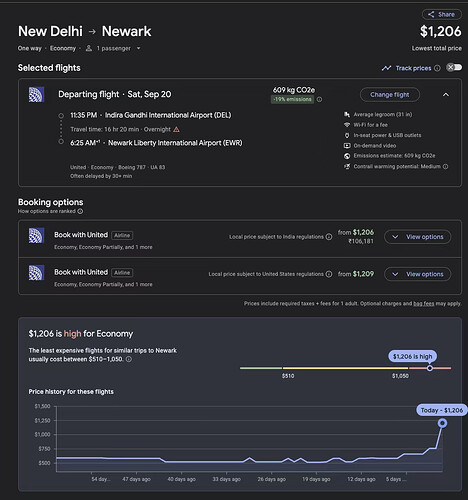
Task: Click the Share icon button
Action: [442, 14]
